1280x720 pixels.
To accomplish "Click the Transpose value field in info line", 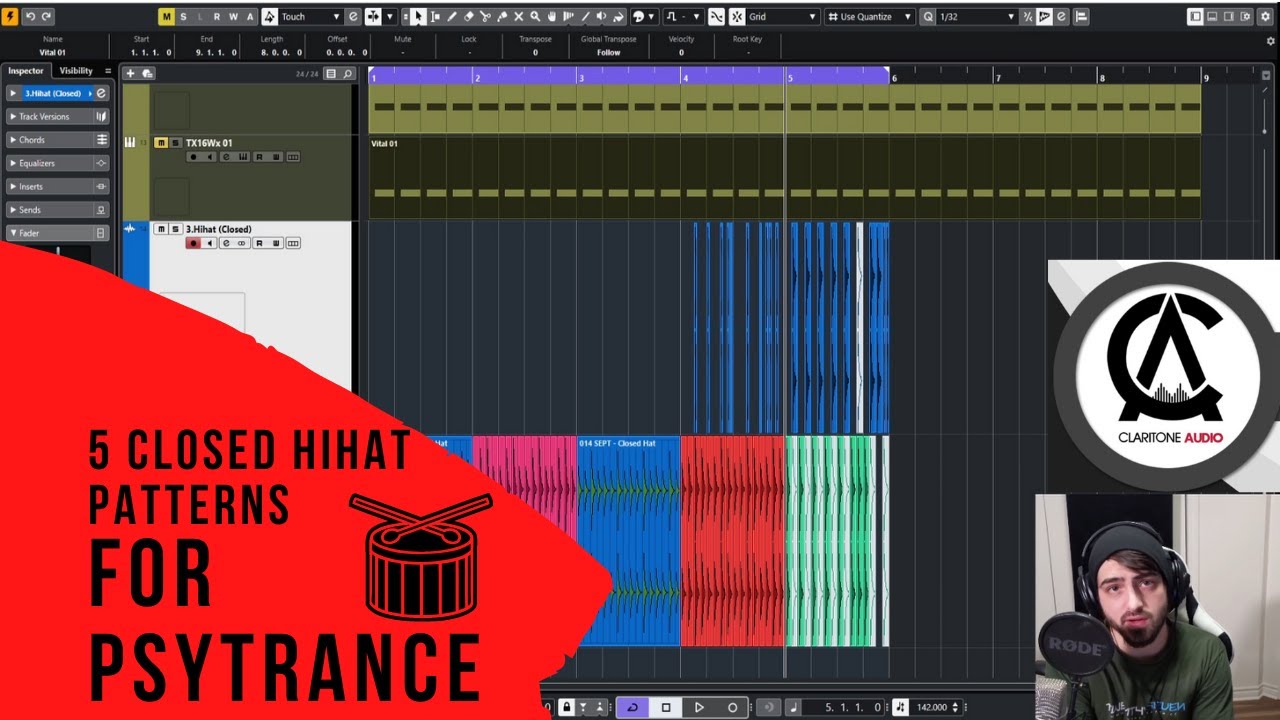I will (x=535, y=53).
